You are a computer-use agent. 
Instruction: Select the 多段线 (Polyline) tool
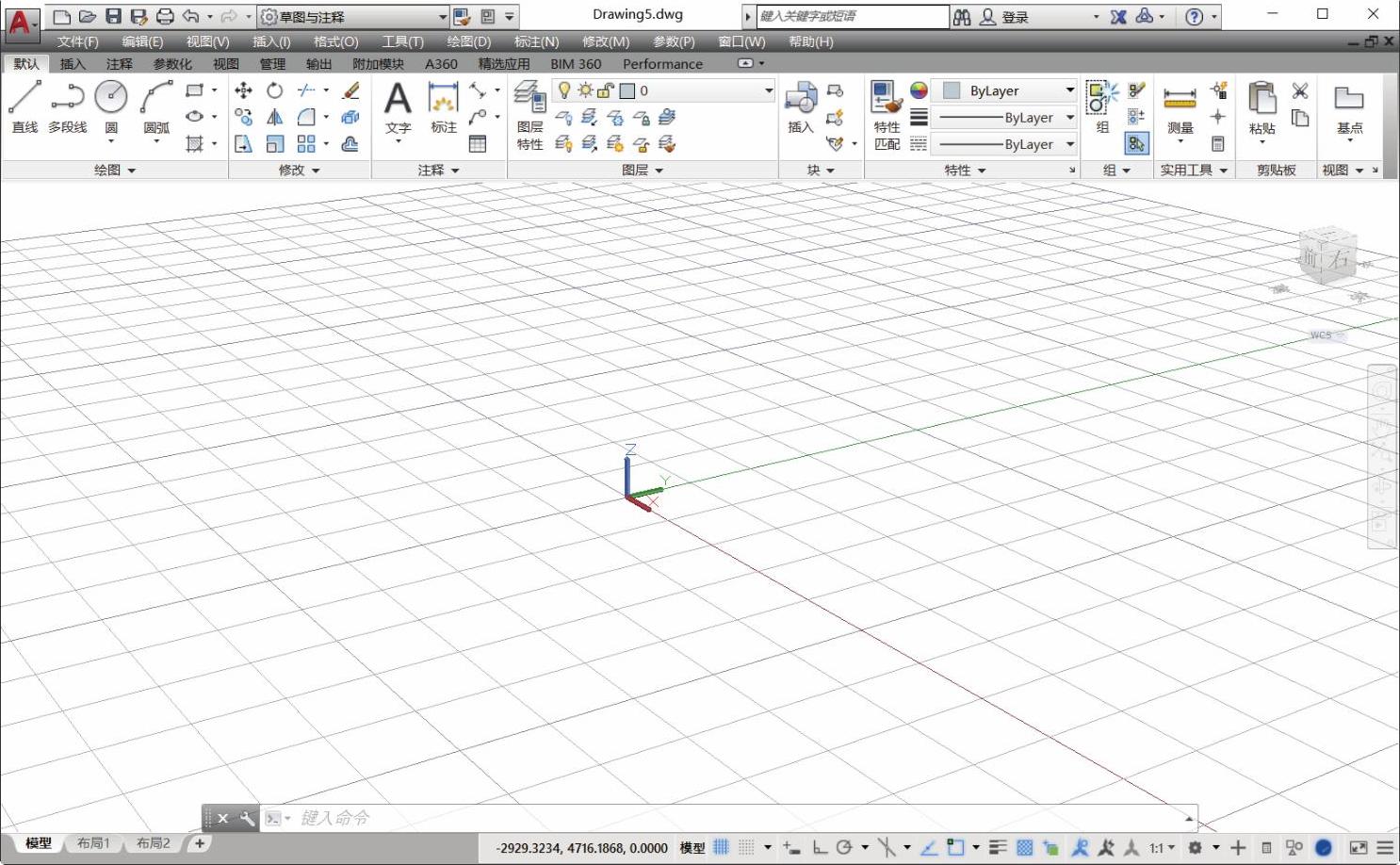(x=68, y=106)
